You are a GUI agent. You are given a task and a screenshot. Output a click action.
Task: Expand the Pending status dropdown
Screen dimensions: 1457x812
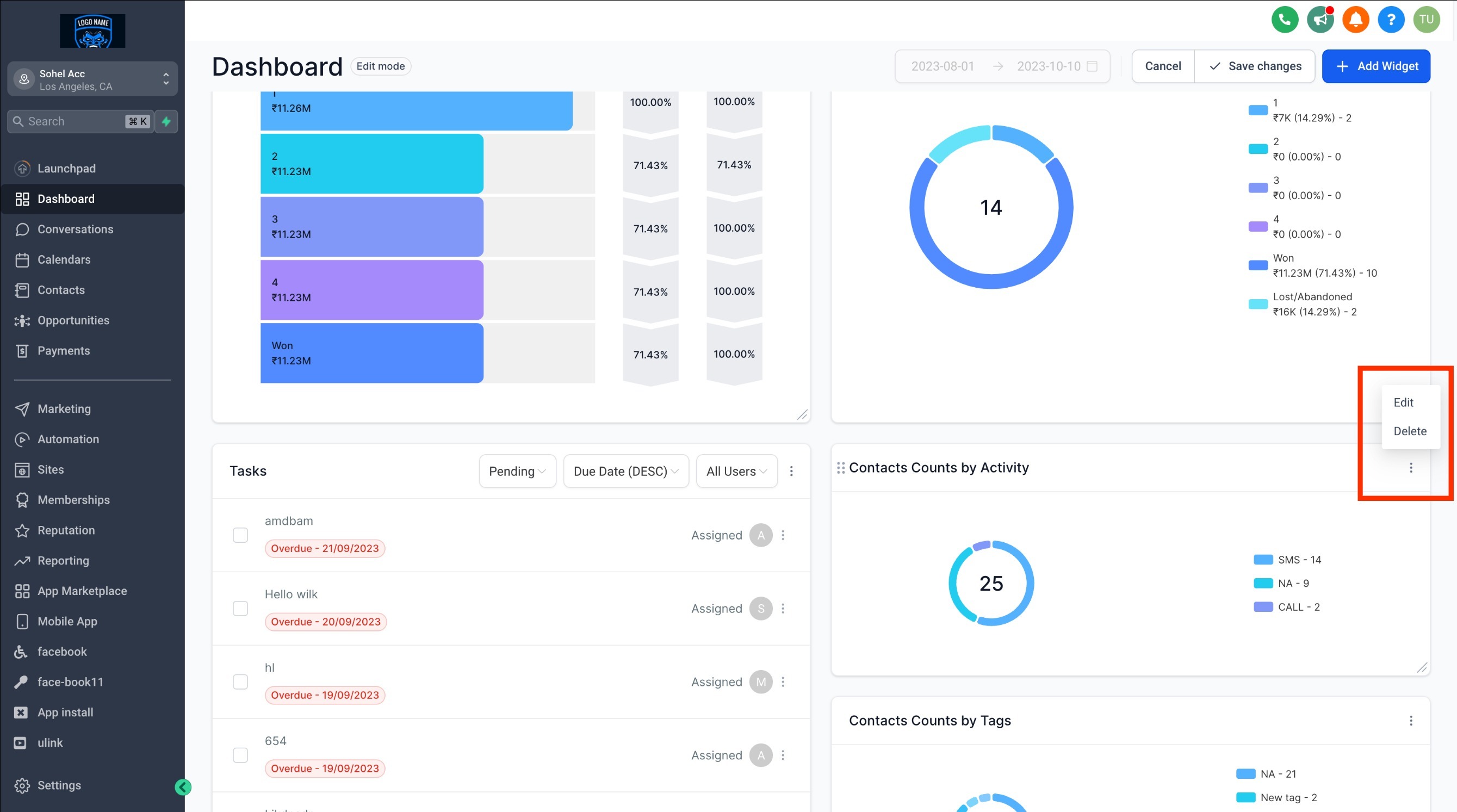pos(517,471)
